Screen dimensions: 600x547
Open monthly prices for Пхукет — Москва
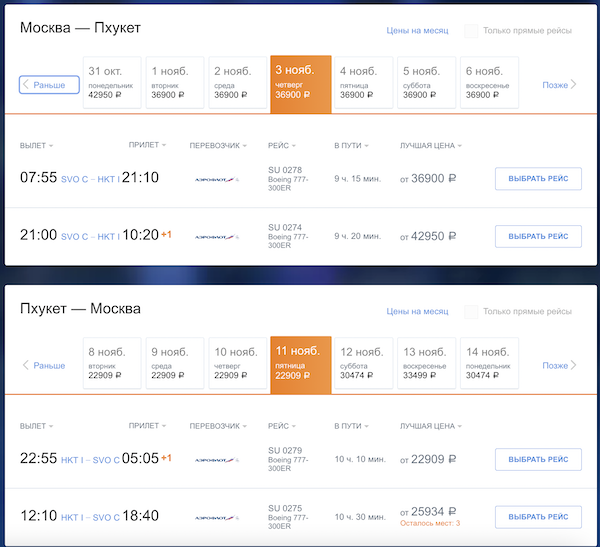click(417, 312)
